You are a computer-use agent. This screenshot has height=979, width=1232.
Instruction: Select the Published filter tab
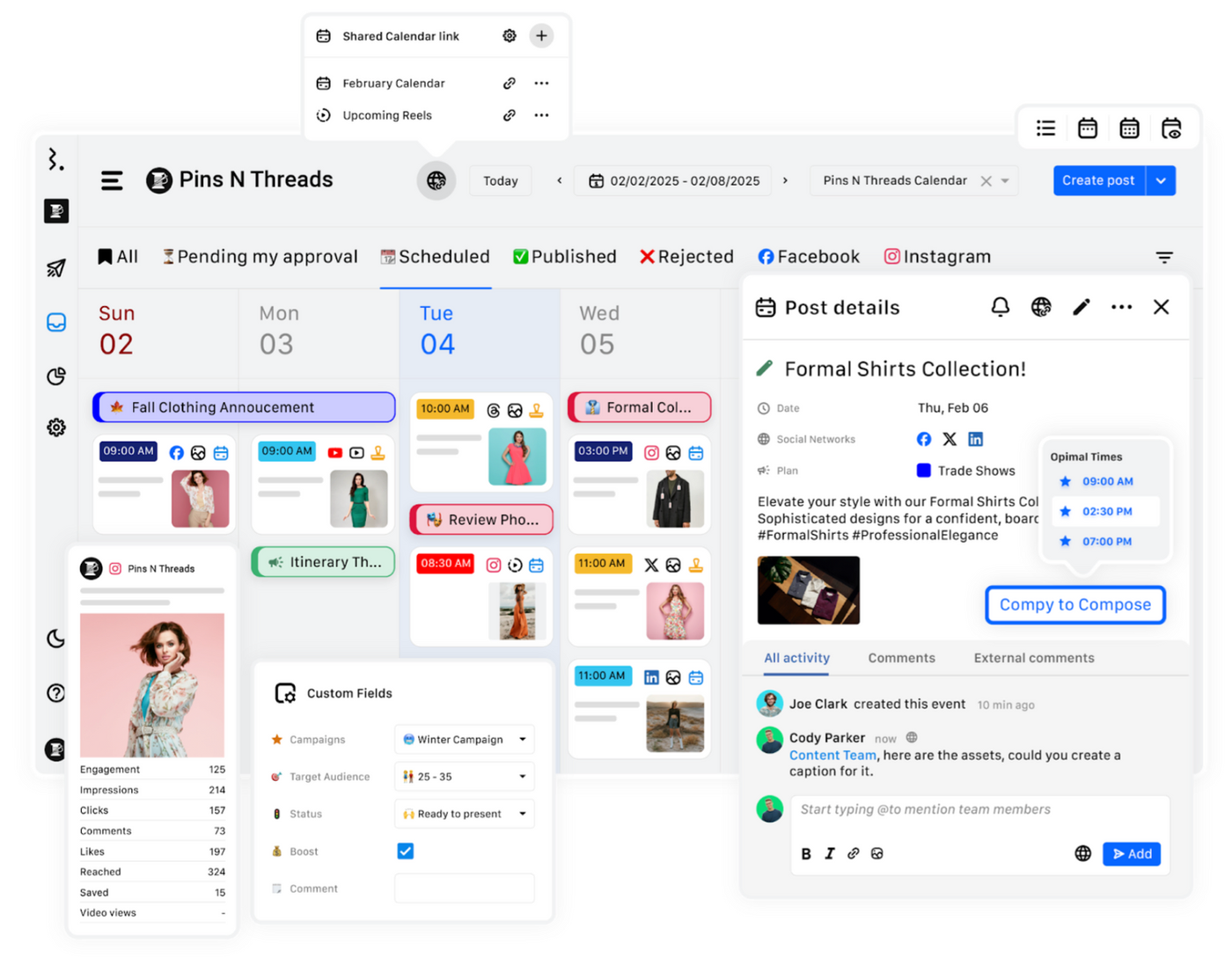564,257
